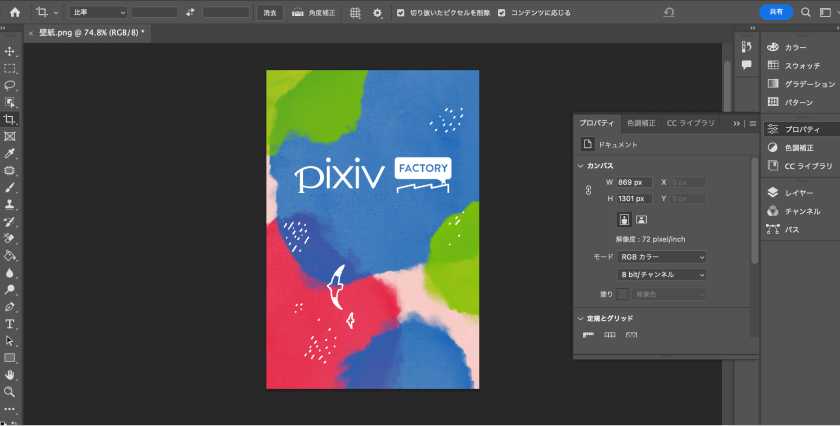Open the History panel icon
This screenshot has height=426, width=840.
746,47
